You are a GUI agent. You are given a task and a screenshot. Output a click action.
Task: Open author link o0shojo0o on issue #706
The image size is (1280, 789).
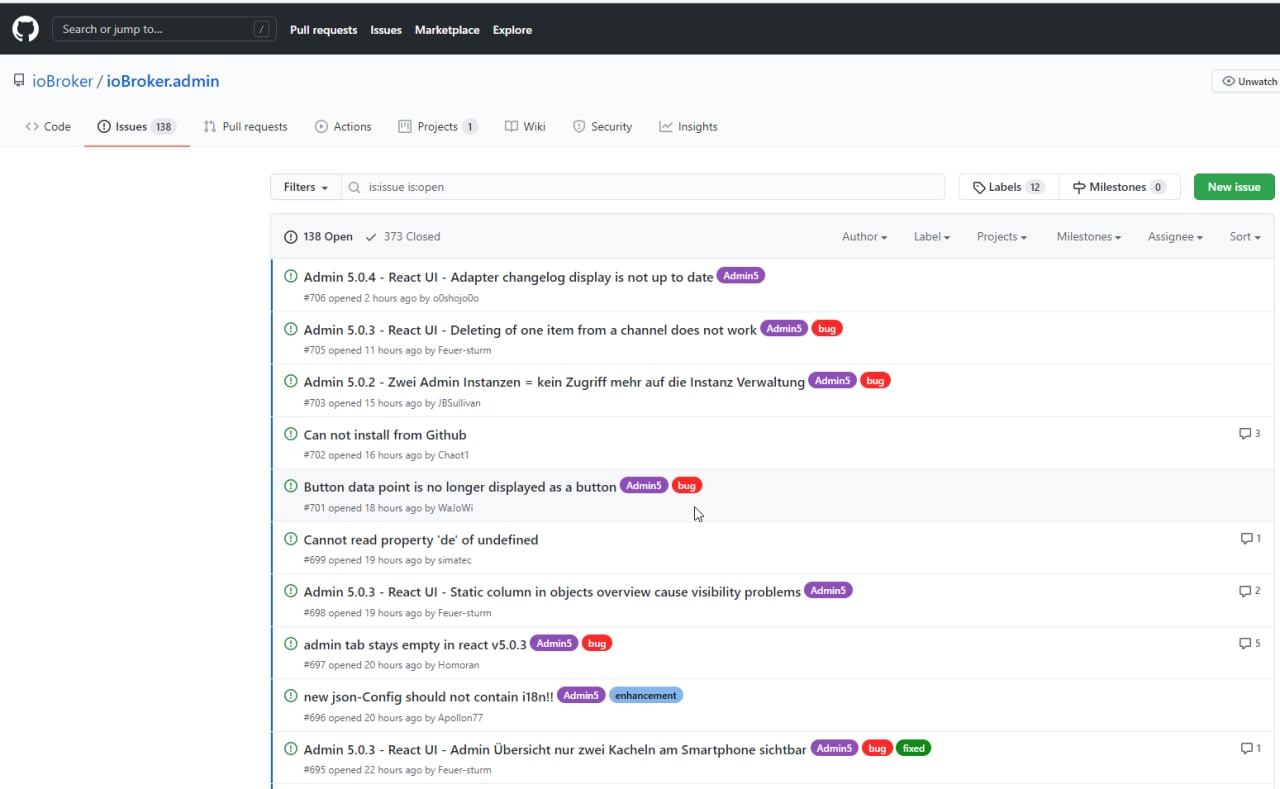pyautogui.click(x=456, y=298)
